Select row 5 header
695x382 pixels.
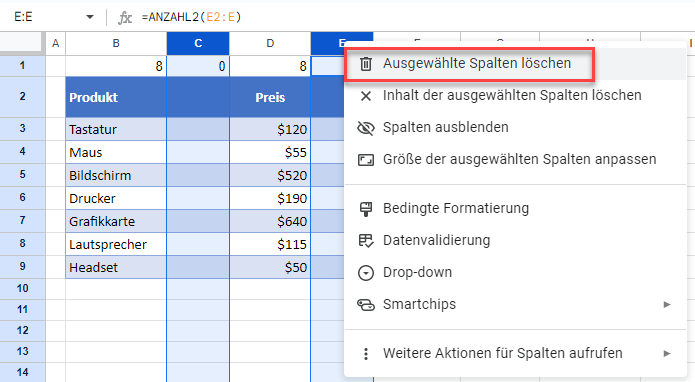pyautogui.click(x=23, y=175)
